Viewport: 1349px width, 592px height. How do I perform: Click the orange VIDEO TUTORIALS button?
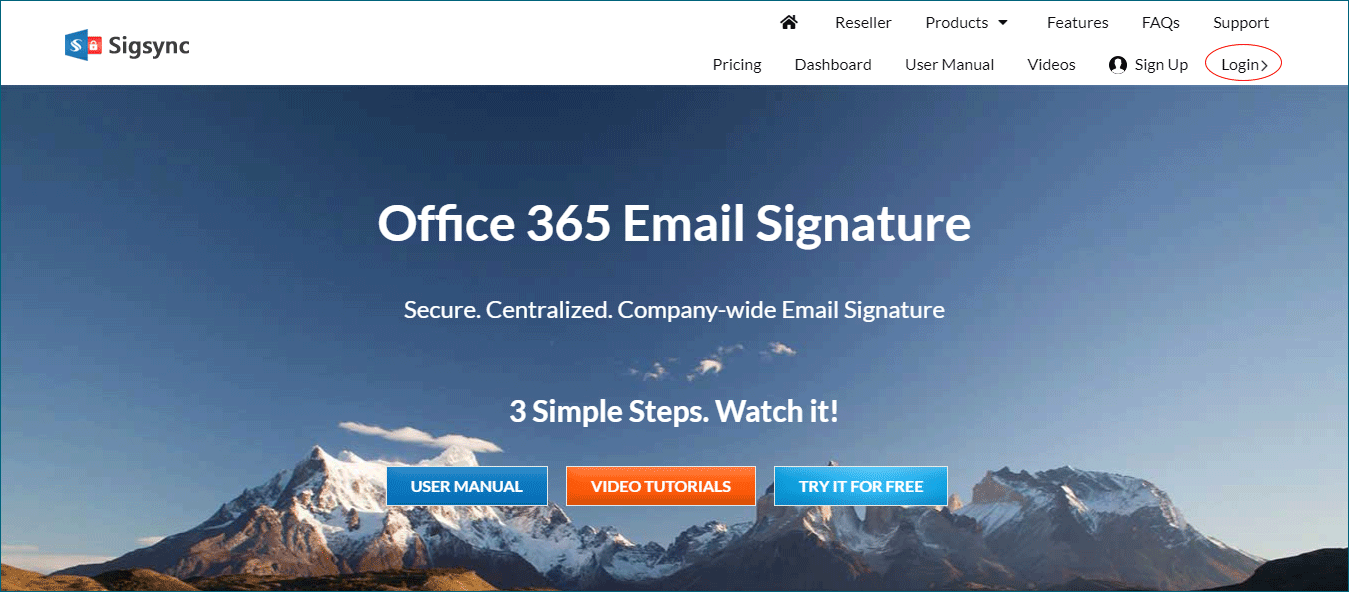[661, 486]
